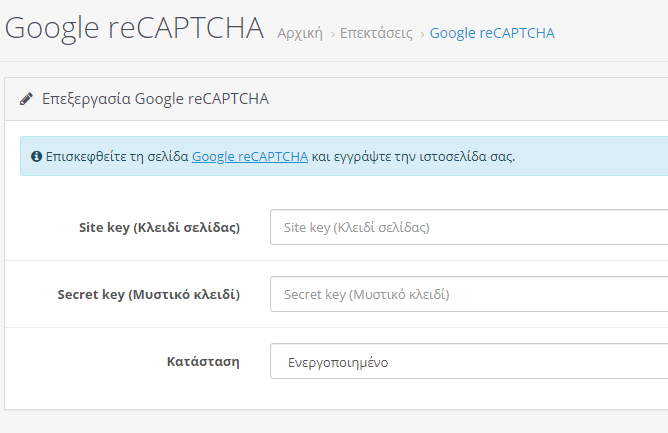Click the pencil edit icon in panel heading
This screenshot has height=433, width=668.
click(26, 99)
